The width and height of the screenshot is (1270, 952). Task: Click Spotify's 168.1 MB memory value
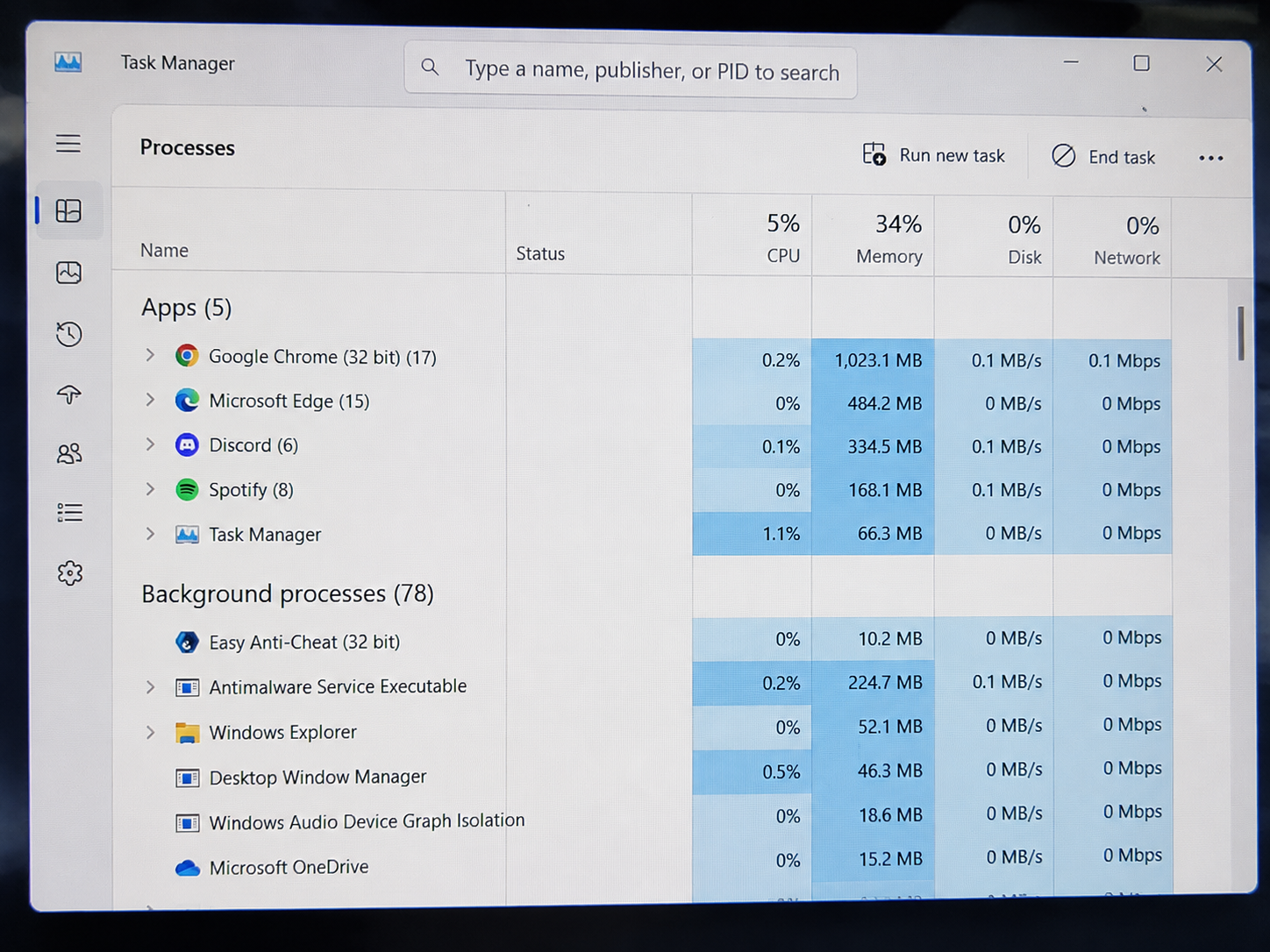[885, 490]
